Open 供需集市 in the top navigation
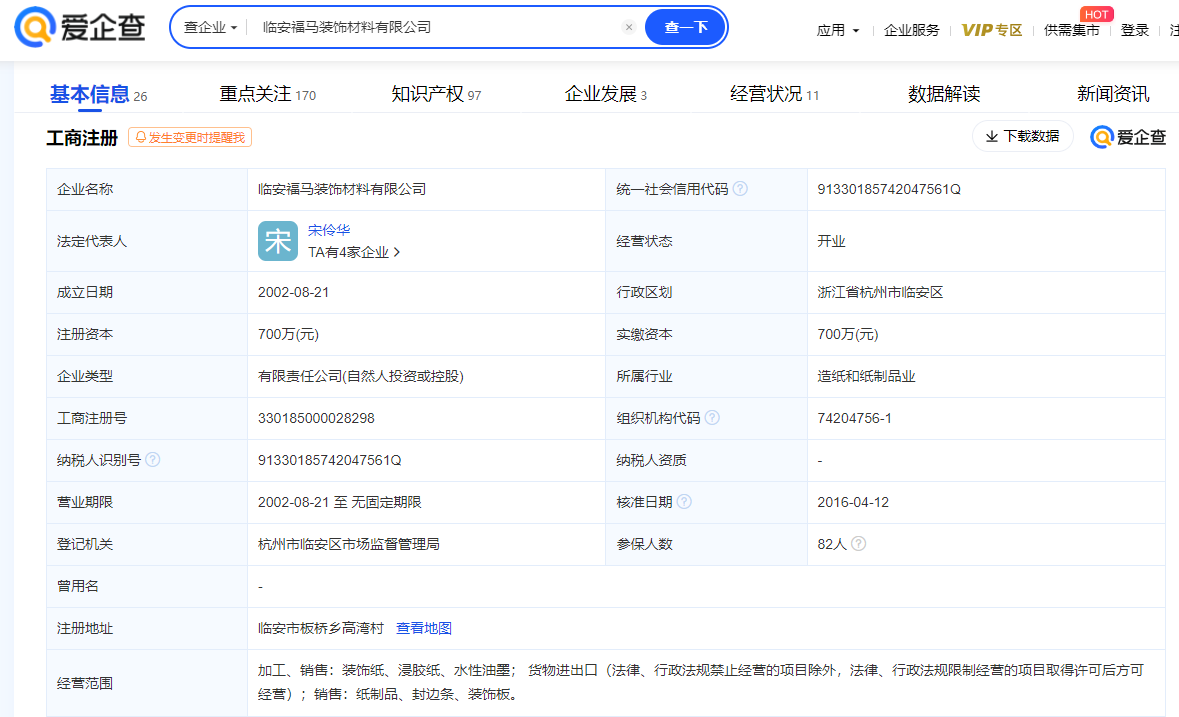This screenshot has height=717, width=1179. coord(1071,30)
